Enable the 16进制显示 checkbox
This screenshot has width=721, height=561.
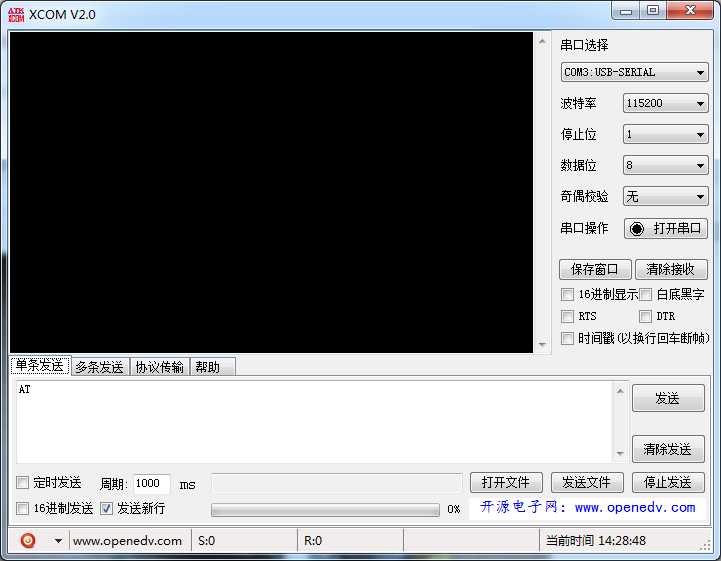[567, 294]
